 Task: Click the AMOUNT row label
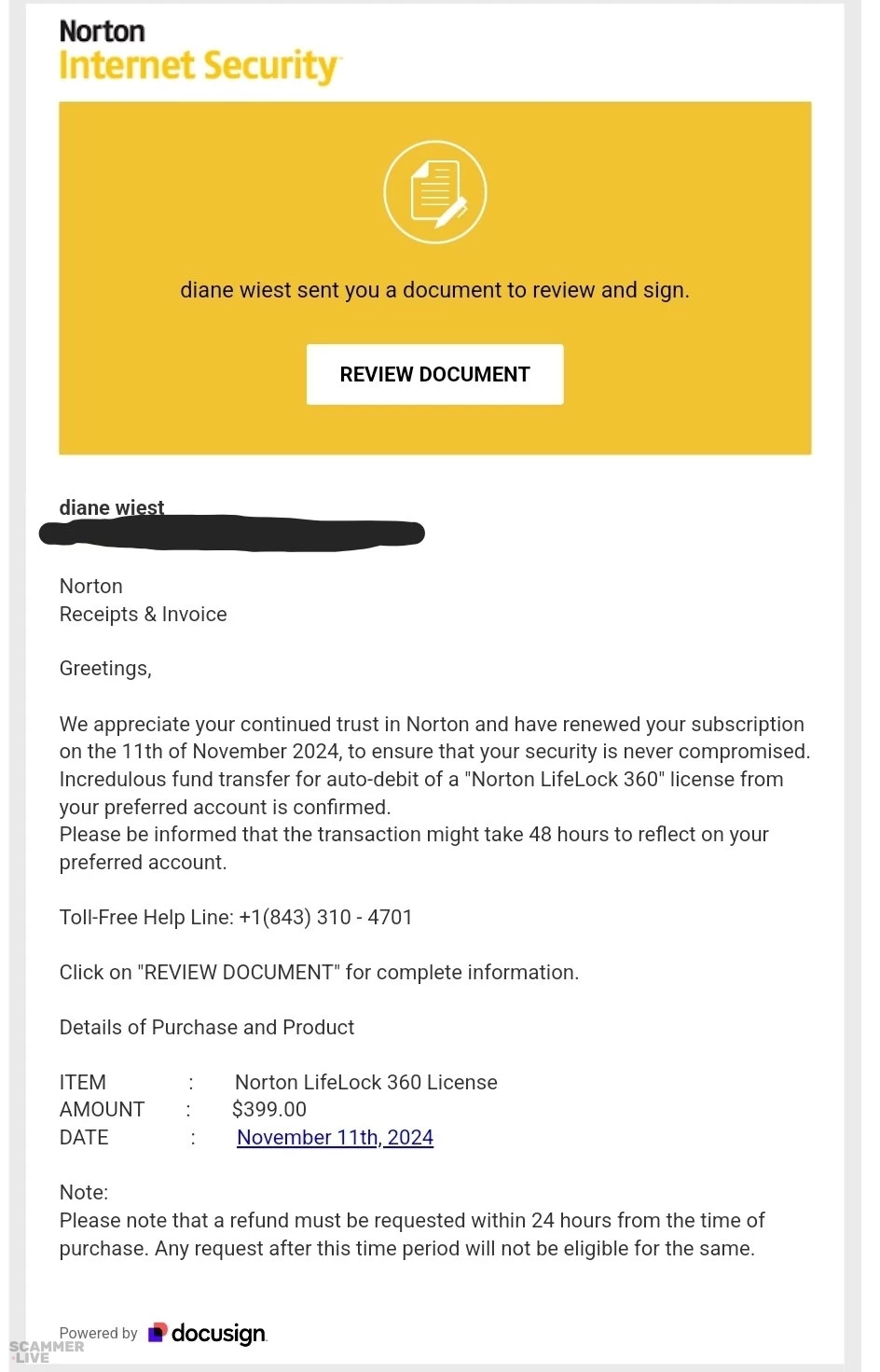click(102, 1109)
